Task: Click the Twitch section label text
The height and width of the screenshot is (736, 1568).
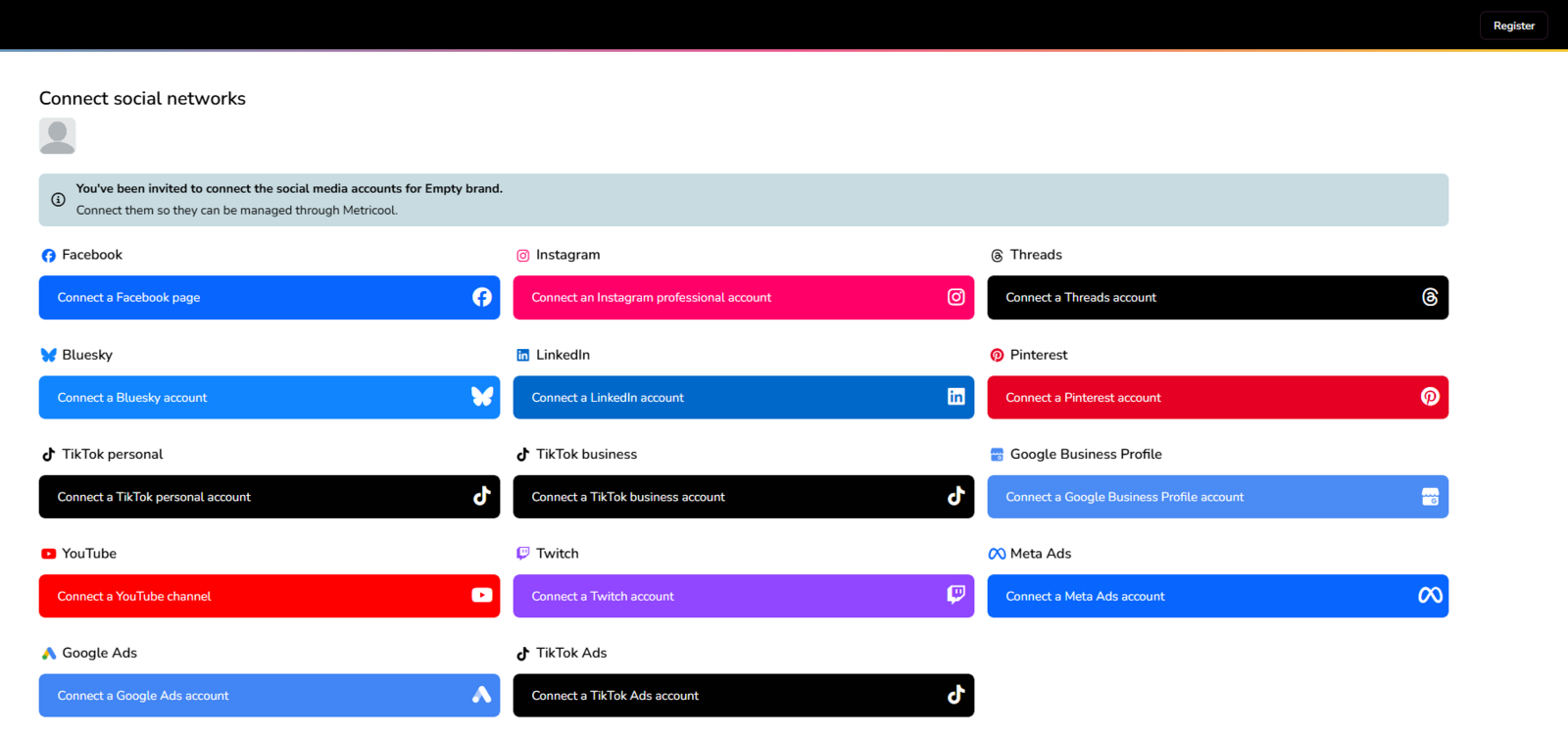Action: pyautogui.click(x=558, y=553)
